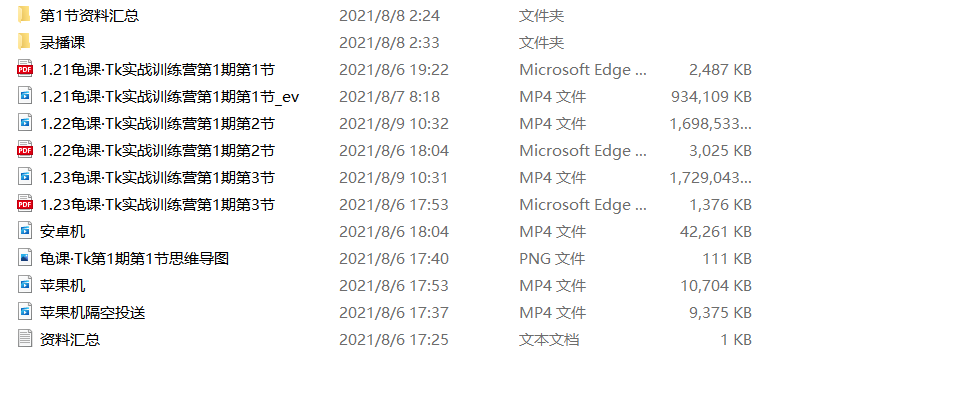Image resolution: width=971 pixels, height=418 pixels.
Task: Select the 龟课·Tk第1期第1节思维导图 file name
Action: pyautogui.click(x=135, y=258)
